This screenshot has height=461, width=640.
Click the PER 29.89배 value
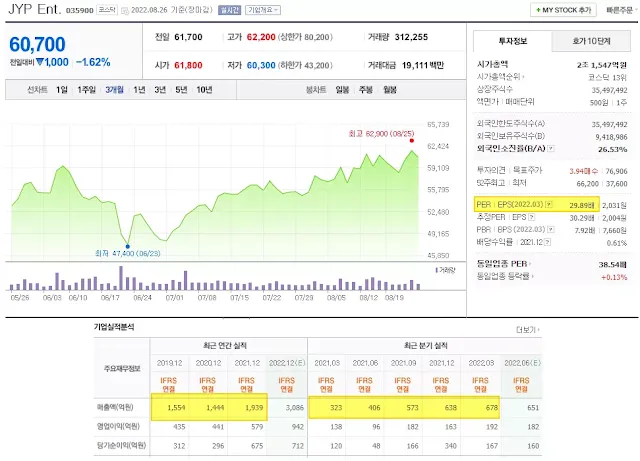point(582,205)
